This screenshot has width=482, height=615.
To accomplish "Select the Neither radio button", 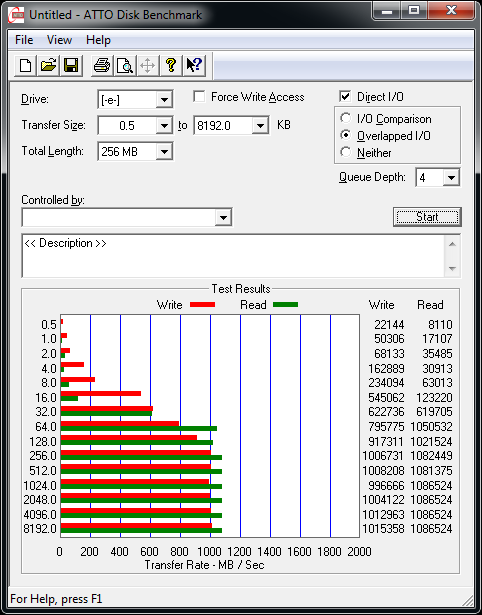I will point(346,152).
